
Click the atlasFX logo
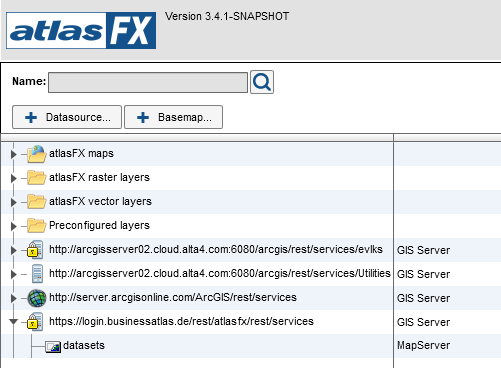tap(81, 30)
